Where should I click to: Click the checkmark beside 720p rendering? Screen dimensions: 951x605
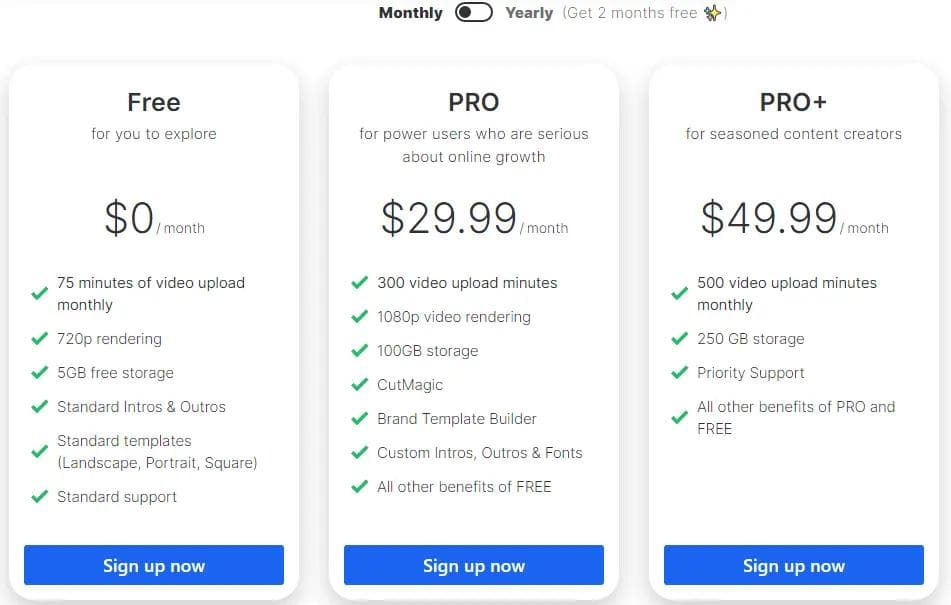[40, 339]
